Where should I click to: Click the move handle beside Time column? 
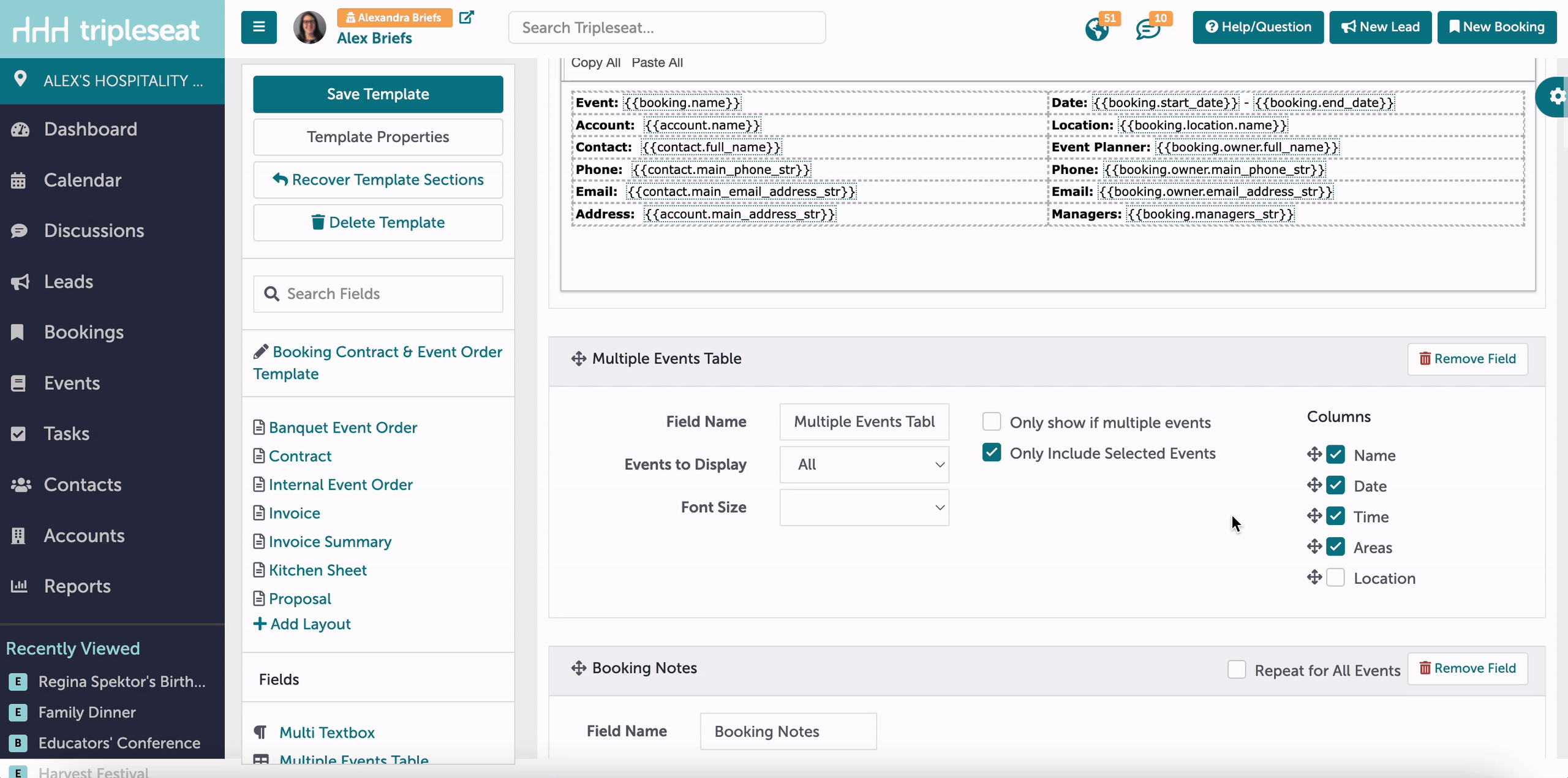tap(1314, 516)
